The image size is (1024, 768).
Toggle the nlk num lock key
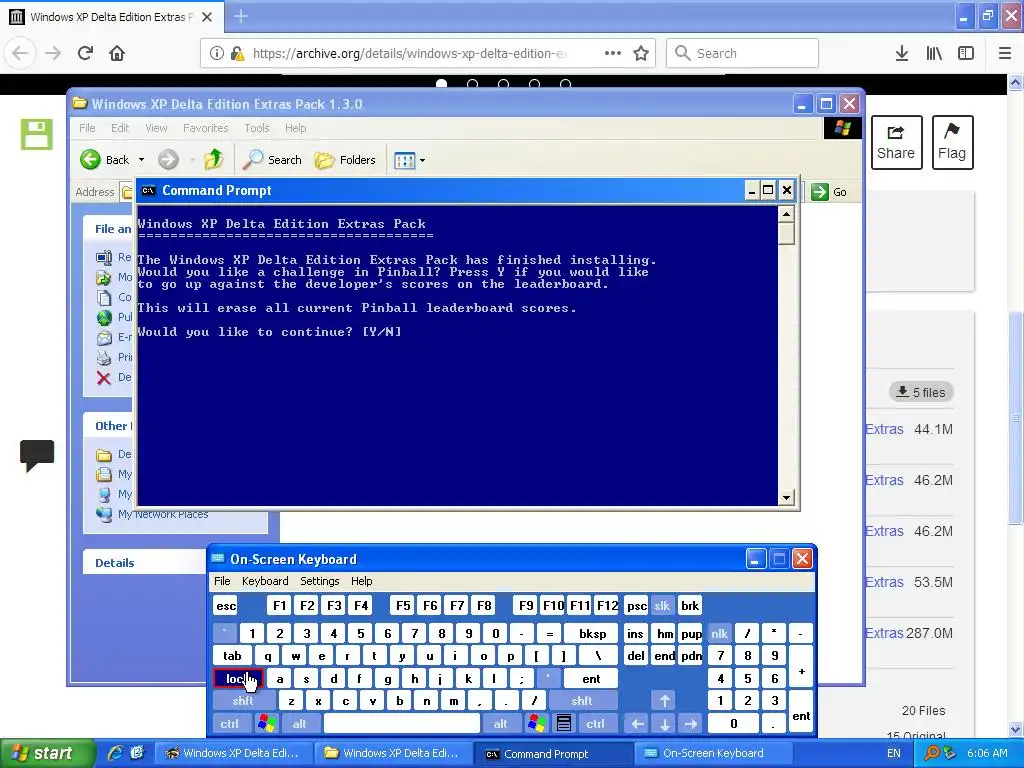(719, 633)
